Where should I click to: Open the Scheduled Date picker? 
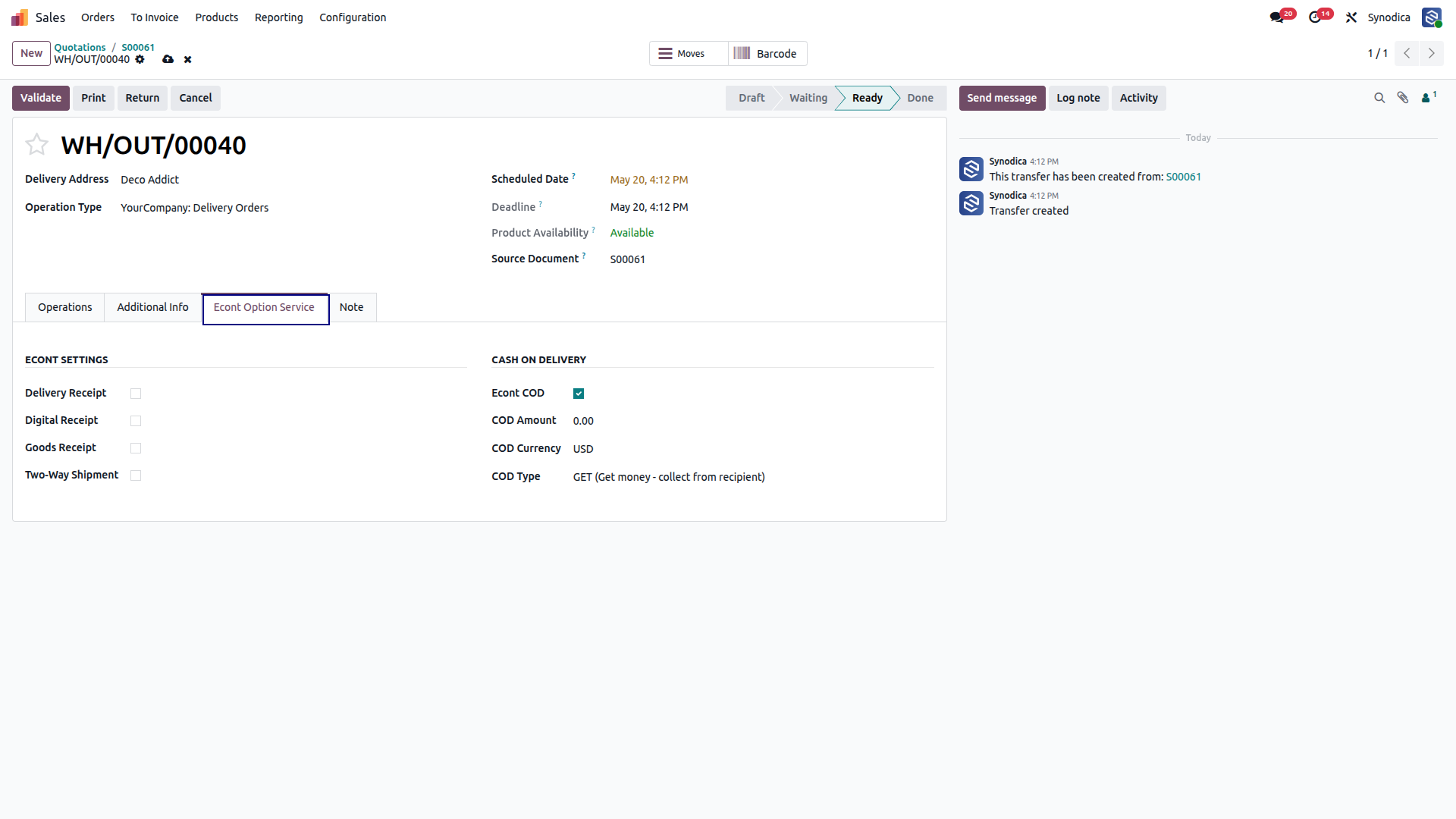pos(649,180)
